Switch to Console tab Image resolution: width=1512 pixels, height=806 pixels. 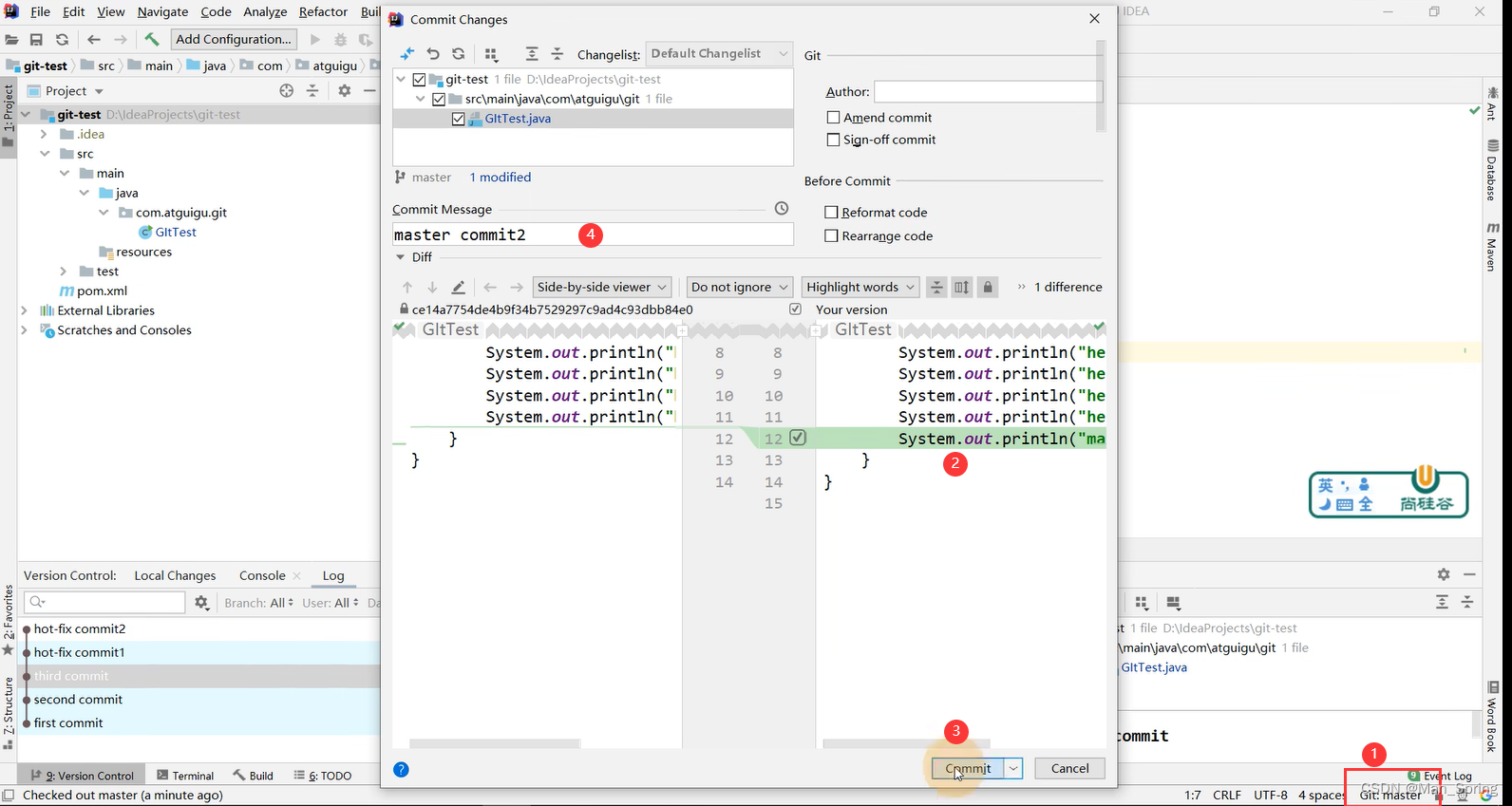coord(262,575)
